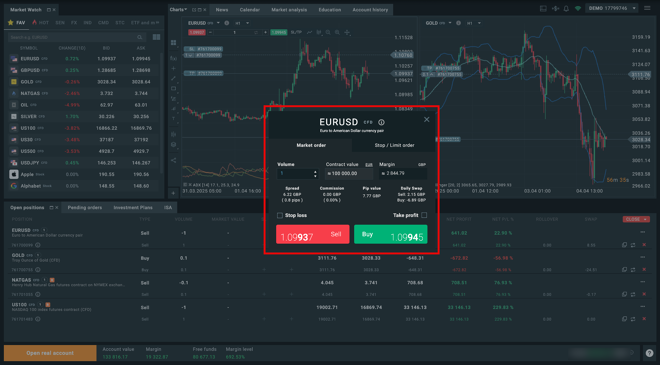Open the GOLD chart symbol dropdown
The image size is (660, 365).
point(438,23)
